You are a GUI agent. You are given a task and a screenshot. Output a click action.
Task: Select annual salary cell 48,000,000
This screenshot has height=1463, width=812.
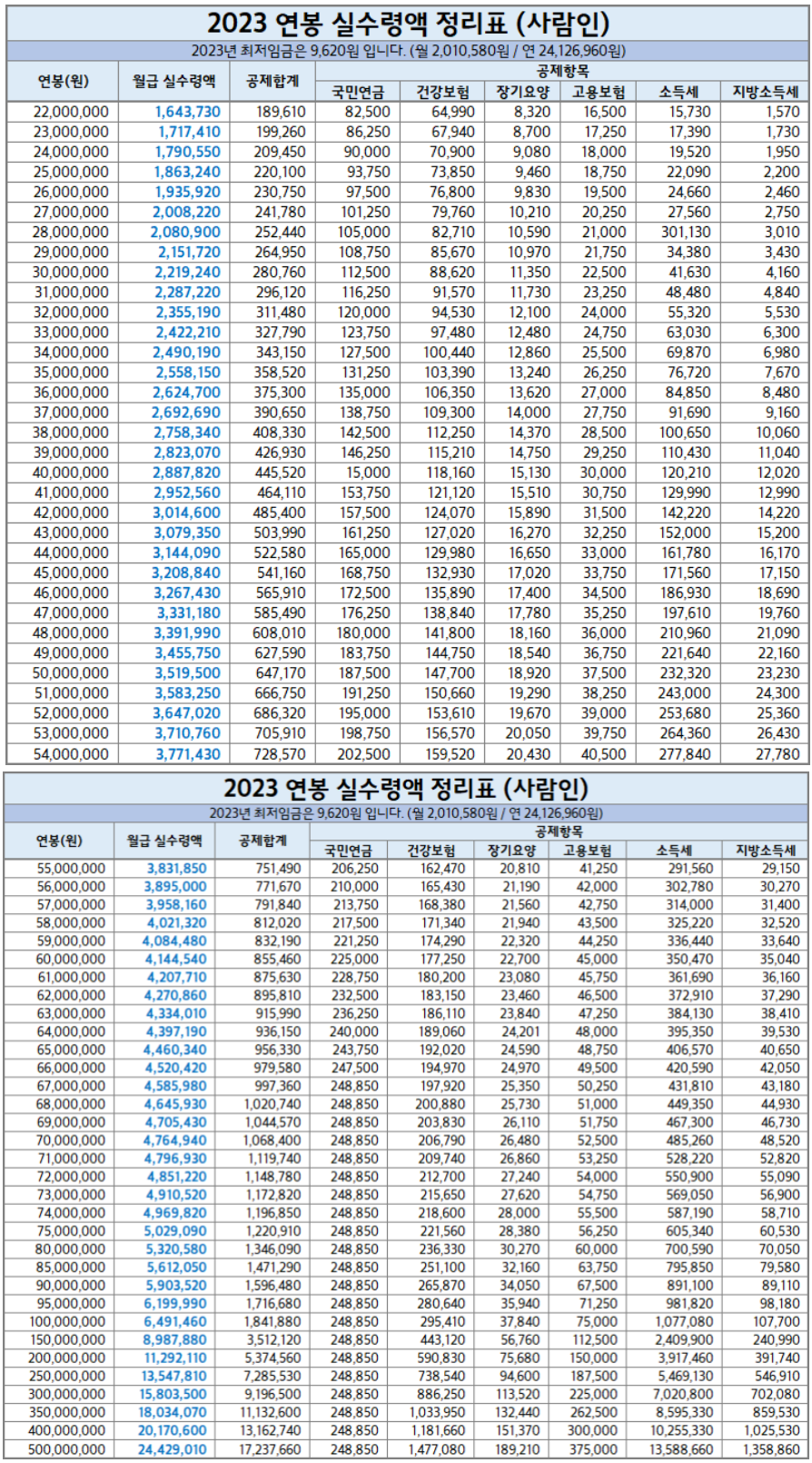pos(71,632)
